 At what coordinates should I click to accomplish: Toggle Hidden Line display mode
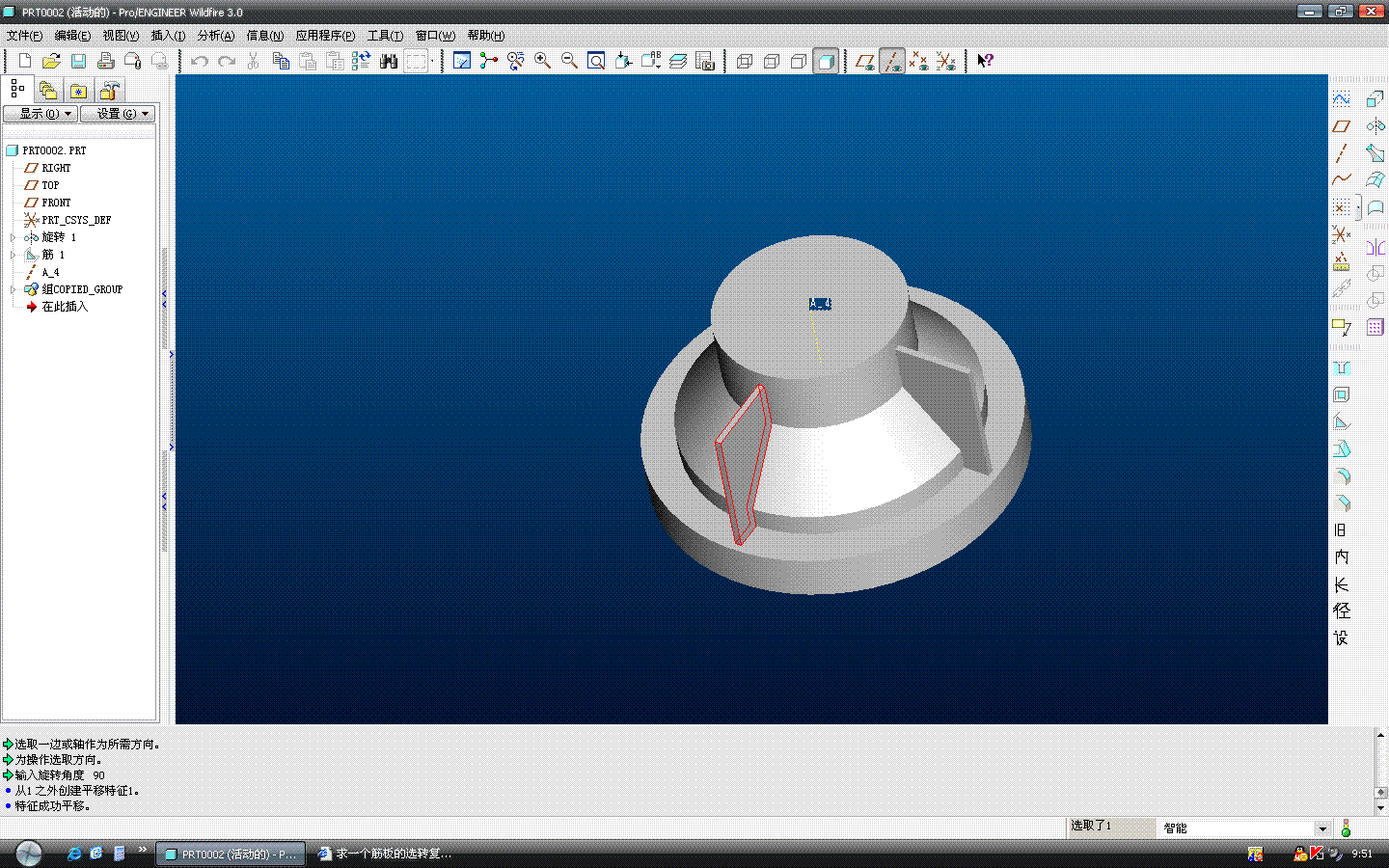tap(772, 61)
